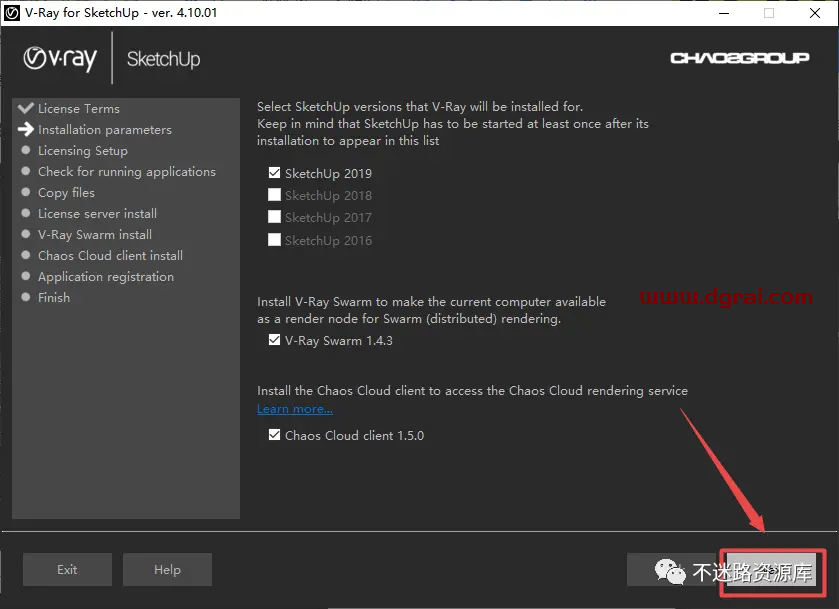Select the V-Ray Swarm install step
The height and width of the screenshot is (609, 839).
[95, 234]
